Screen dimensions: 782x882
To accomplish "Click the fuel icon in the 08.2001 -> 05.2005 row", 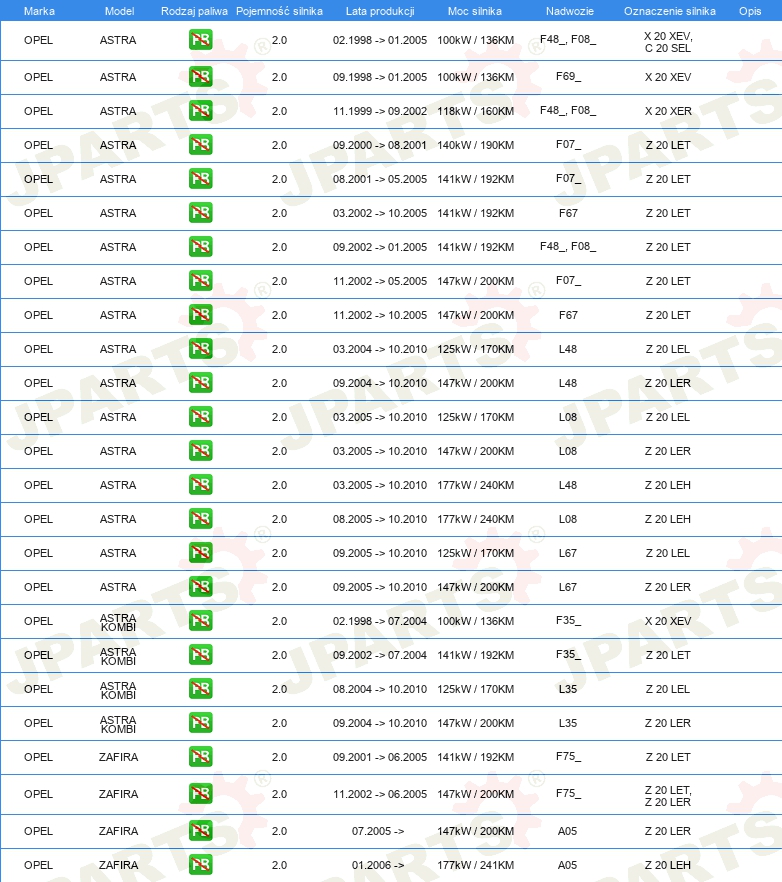I will pyautogui.click(x=201, y=179).
